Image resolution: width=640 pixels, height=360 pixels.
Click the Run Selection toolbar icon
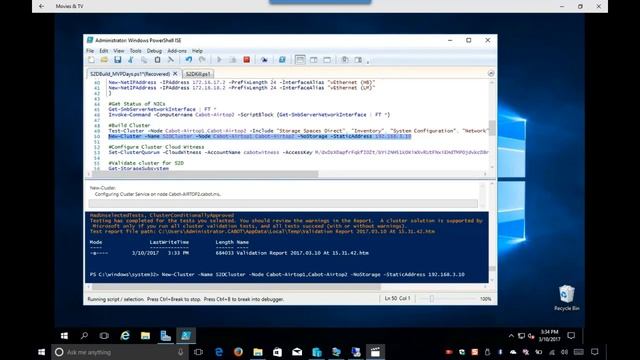point(233,60)
